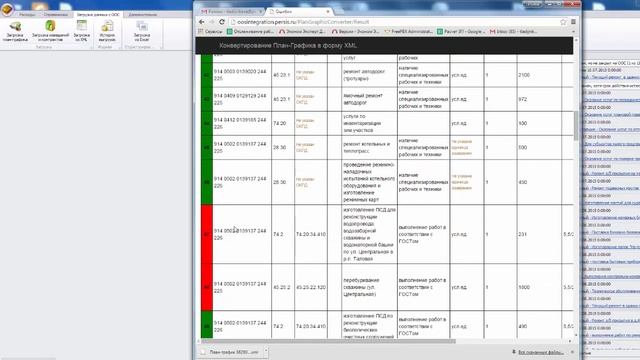Click the horizontal scrollbar of the table
Screen dimensions: 640x360
[x=329, y=341]
